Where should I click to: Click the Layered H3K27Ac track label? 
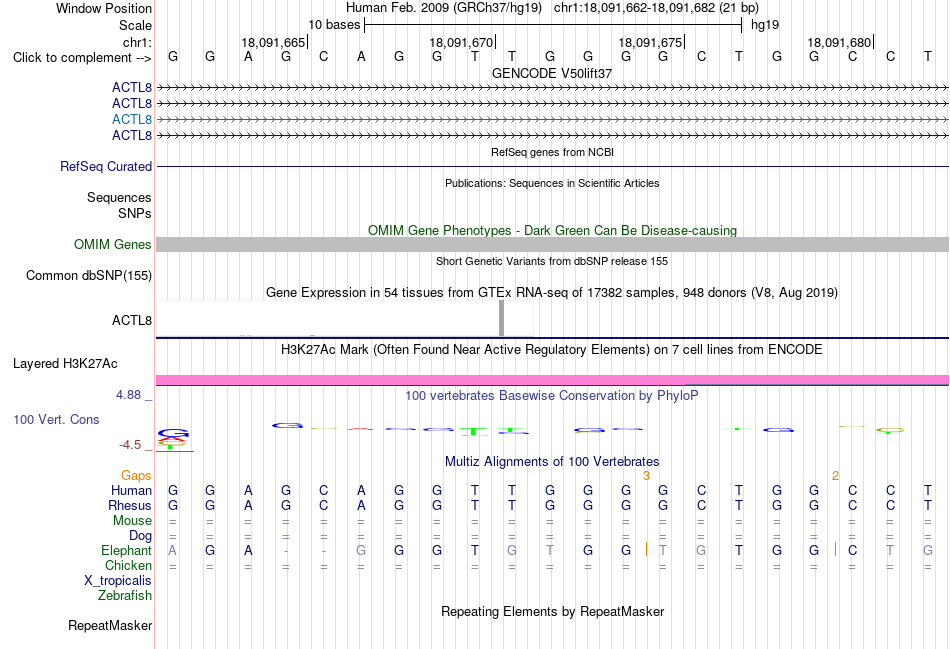tap(65, 364)
